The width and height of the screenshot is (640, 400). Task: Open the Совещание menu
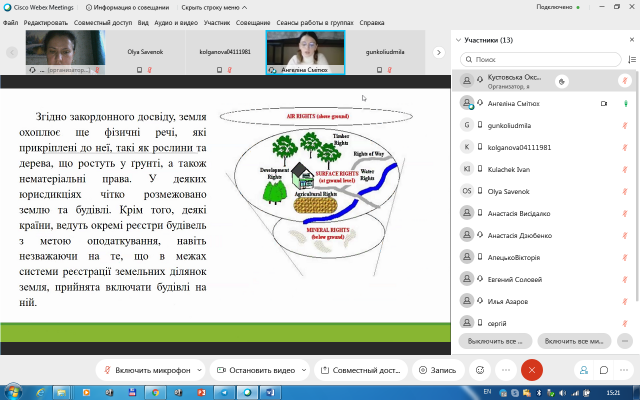pos(252,22)
